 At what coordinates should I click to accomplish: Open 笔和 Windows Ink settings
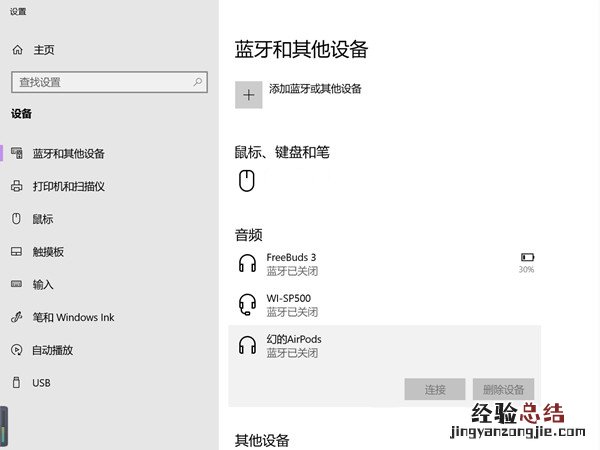click(x=73, y=317)
